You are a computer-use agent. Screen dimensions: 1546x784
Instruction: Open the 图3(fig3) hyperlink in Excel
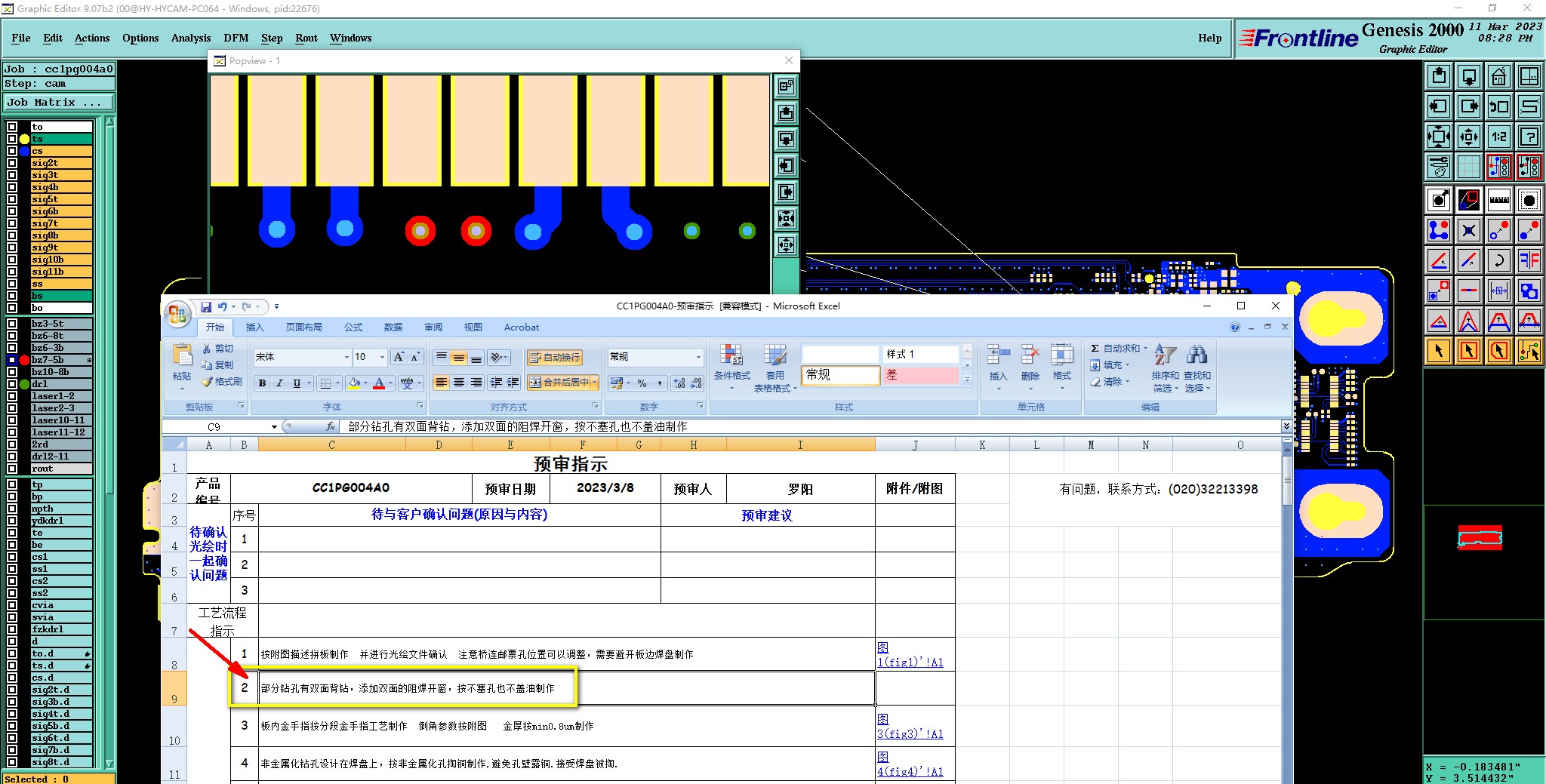[x=910, y=727]
